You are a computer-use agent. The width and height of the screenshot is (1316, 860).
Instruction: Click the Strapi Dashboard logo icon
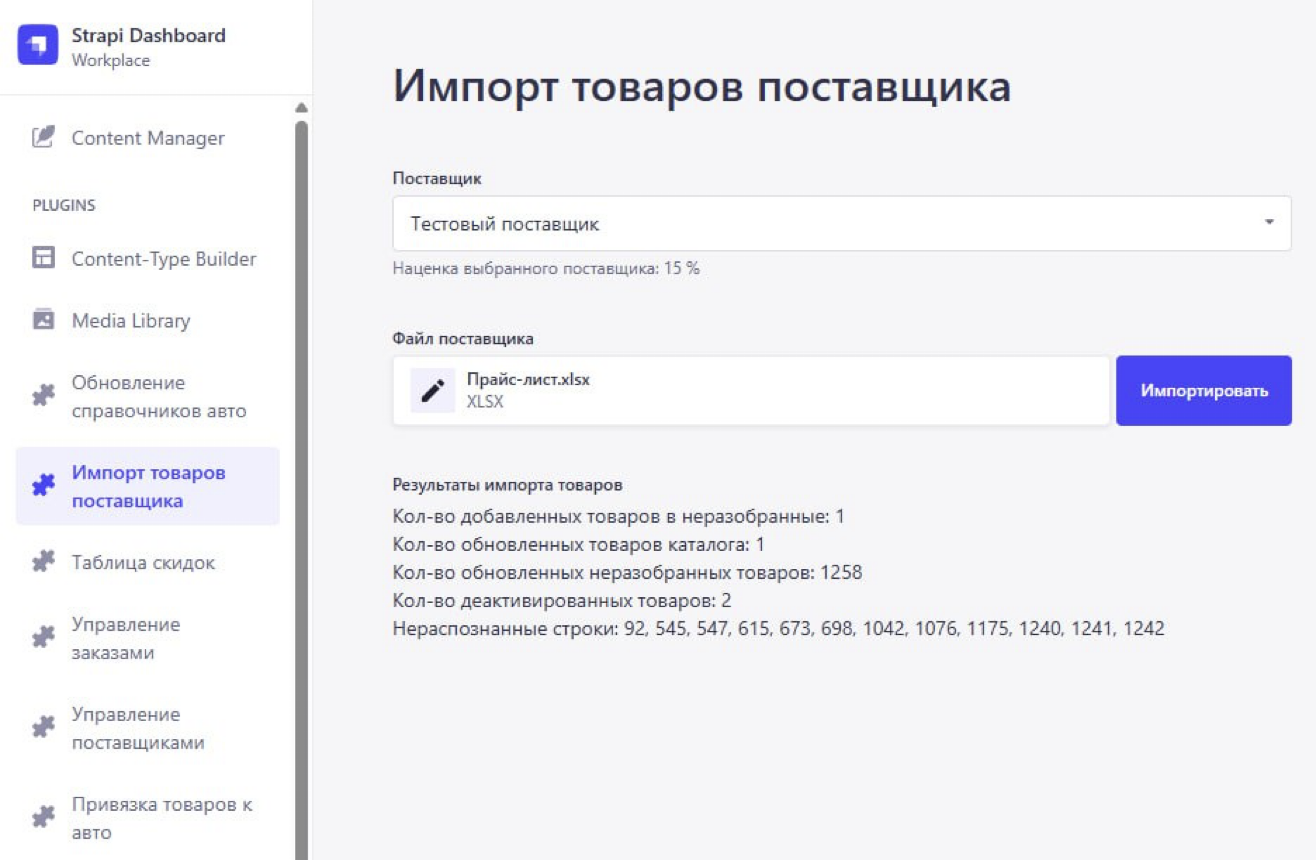[38, 46]
